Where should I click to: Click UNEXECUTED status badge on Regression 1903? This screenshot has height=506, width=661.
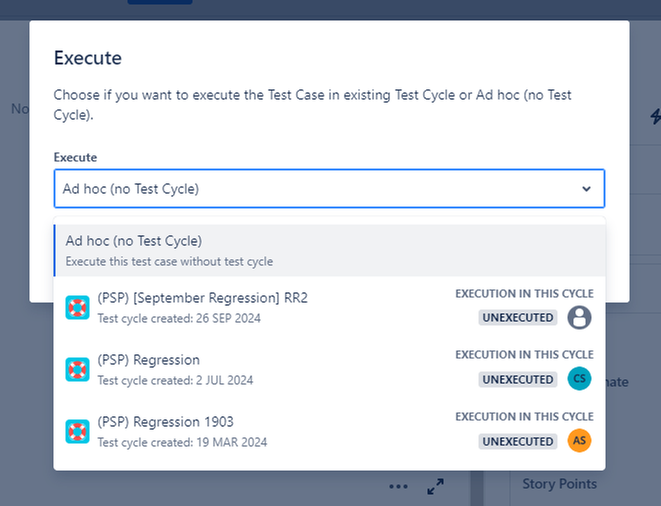tap(517, 441)
